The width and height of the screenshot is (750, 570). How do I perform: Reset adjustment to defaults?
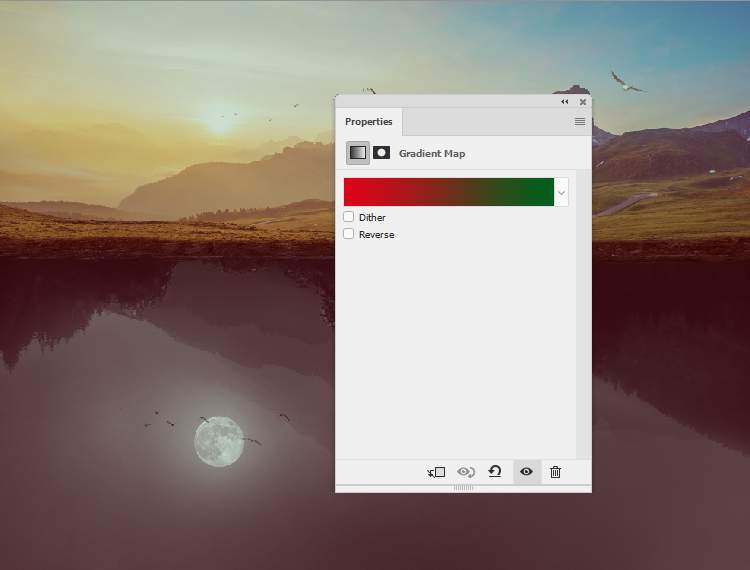495,472
